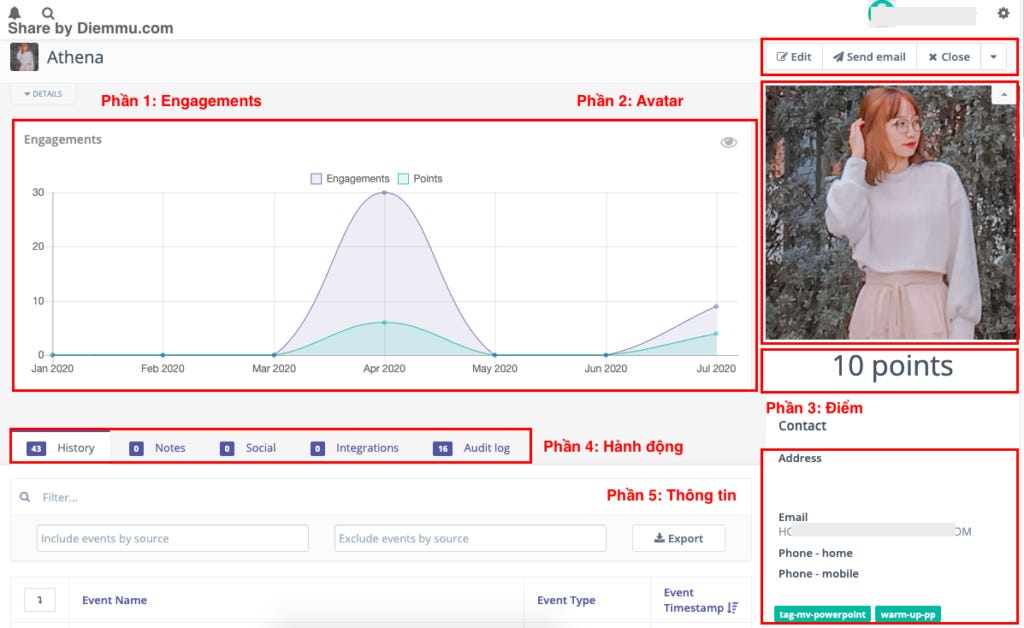Click the contact email address value
The height and width of the screenshot is (628, 1024).
tap(874, 531)
